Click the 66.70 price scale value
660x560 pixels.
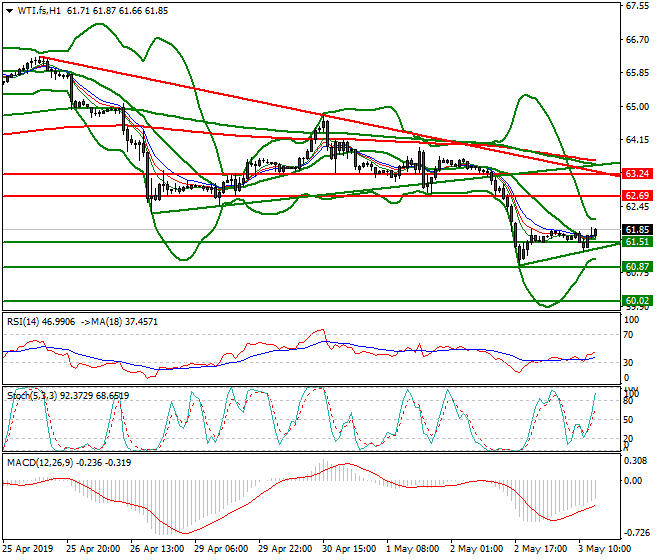637,40
